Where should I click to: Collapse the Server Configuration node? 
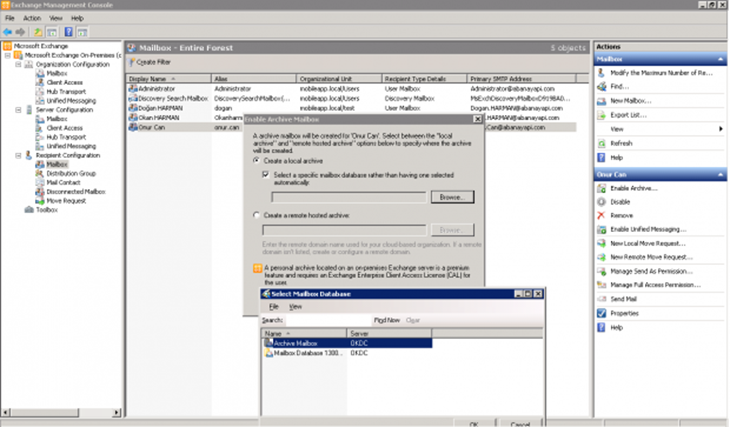pyautogui.click(x=18, y=110)
